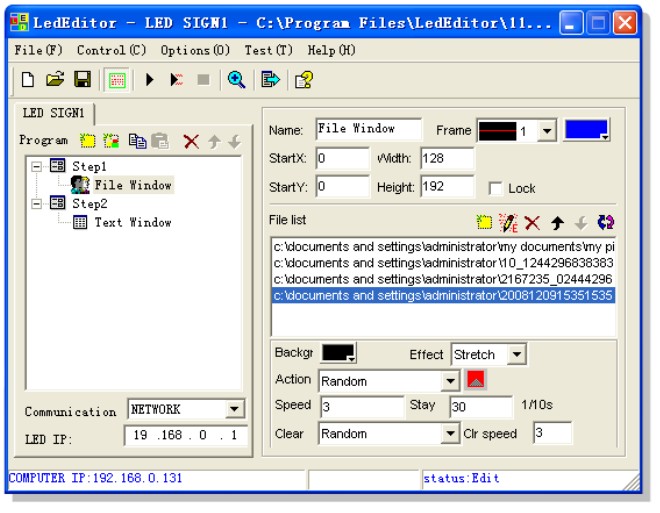The width and height of the screenshot is (660, 513).
Task: Open the Options(O) menu
Action: tap(195, 50)
